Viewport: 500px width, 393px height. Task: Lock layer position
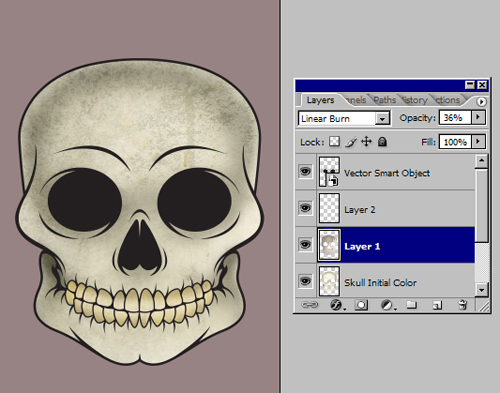coord(366,142)
